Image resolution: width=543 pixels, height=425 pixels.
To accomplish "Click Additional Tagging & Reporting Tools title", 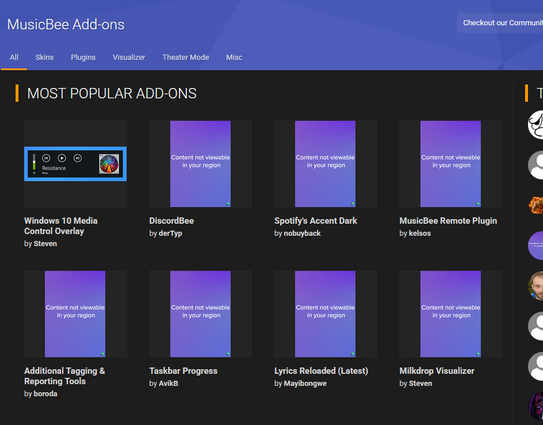I will [x=64, y=376].
